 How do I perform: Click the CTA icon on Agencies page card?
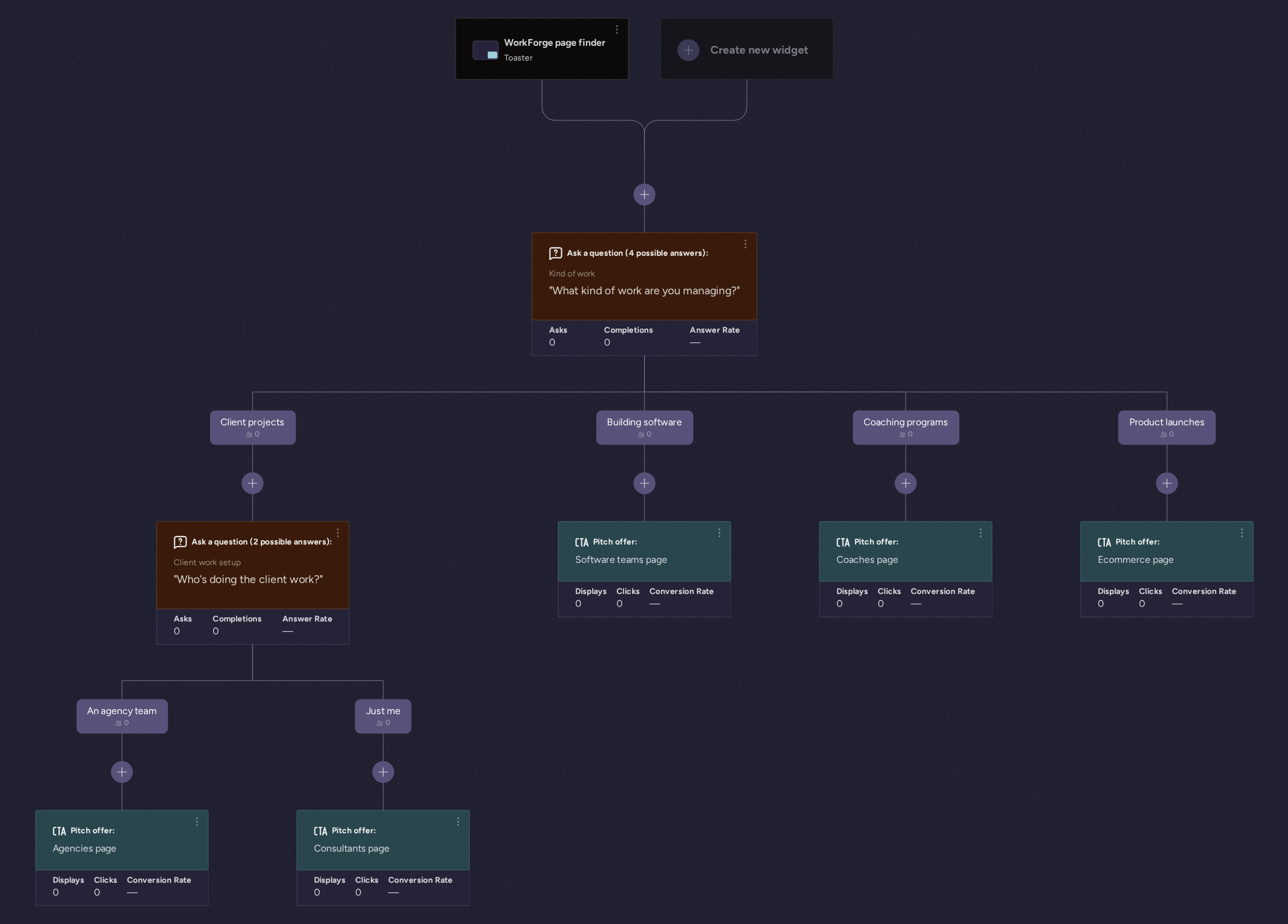point(59,831)
